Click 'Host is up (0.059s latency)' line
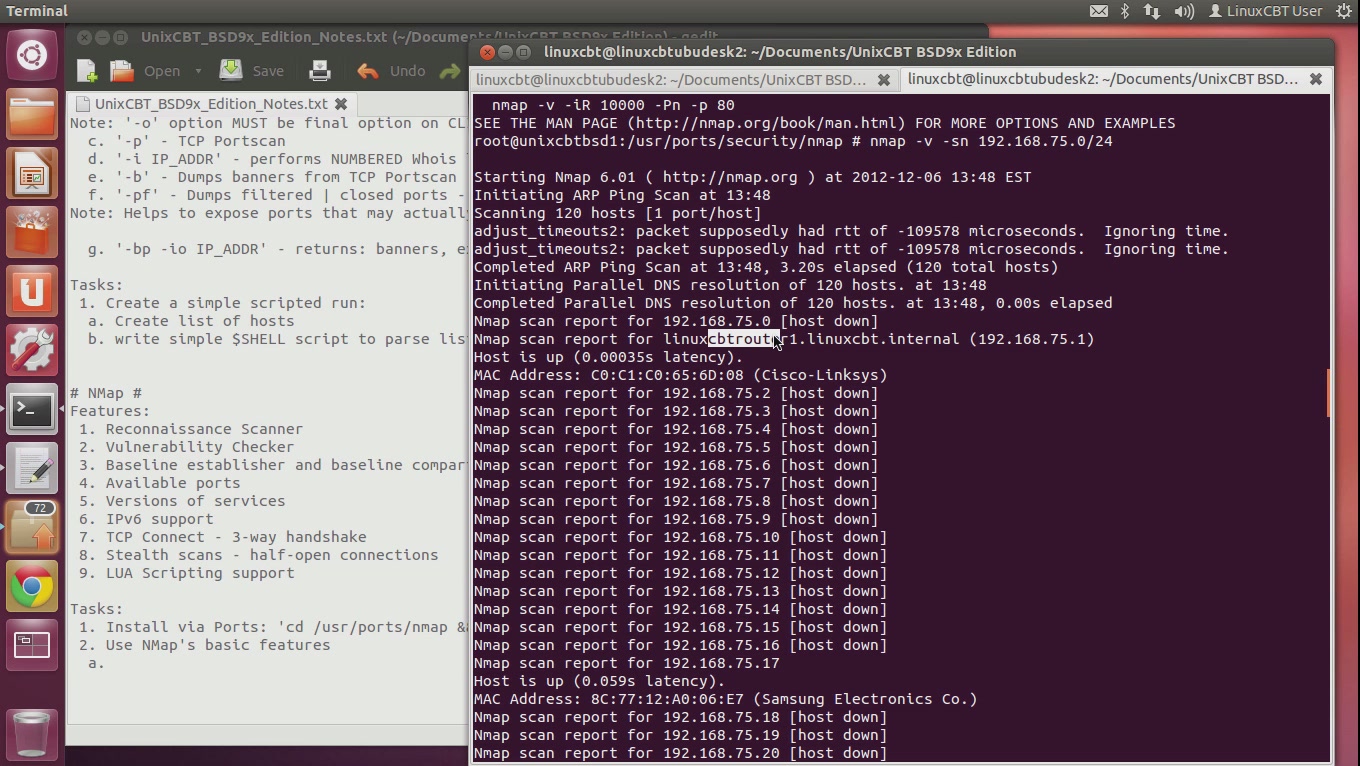This screenshot has height=766, width=1360. point(599,681)
